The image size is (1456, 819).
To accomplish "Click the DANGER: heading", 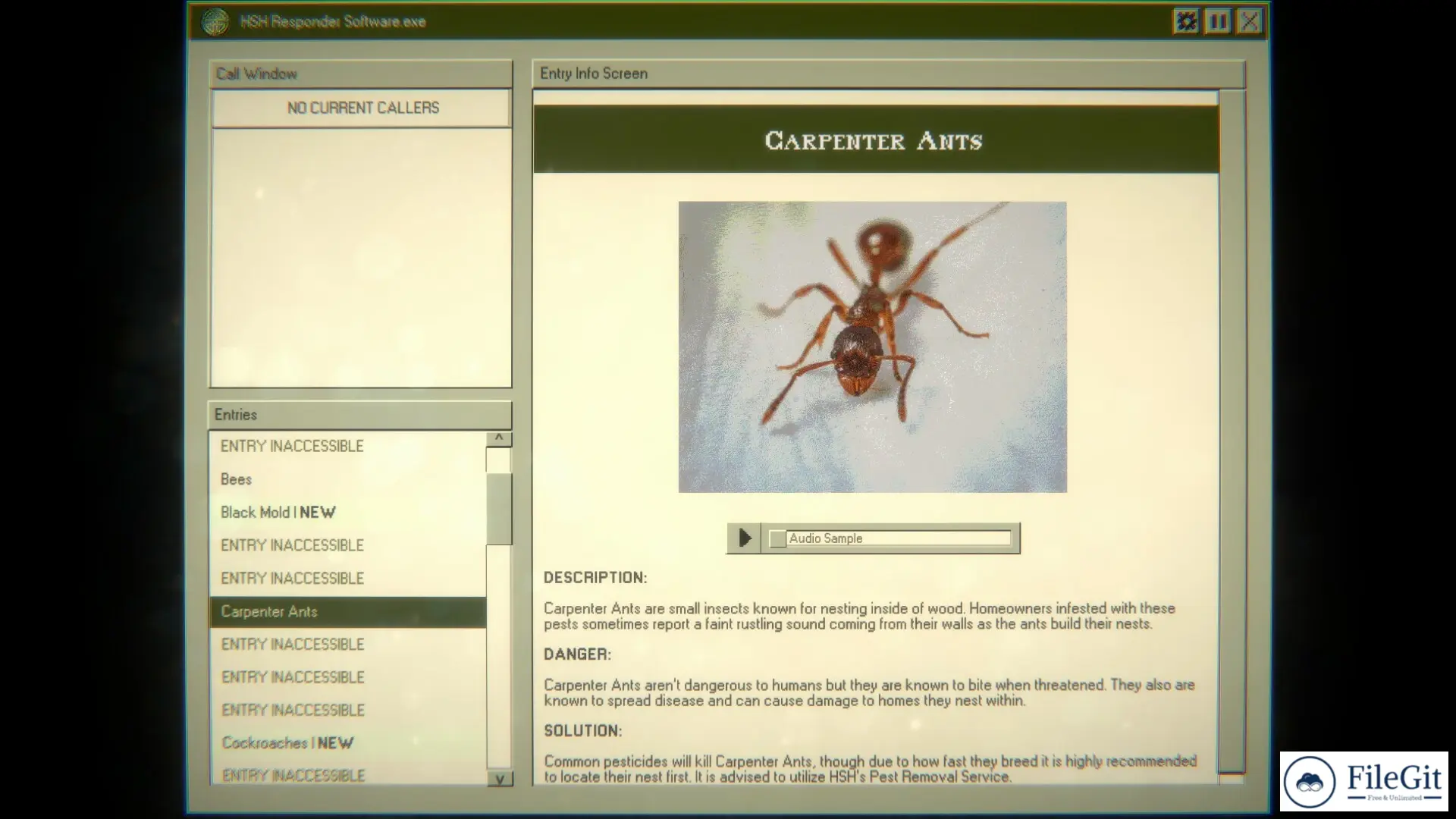I will point(577,654).
